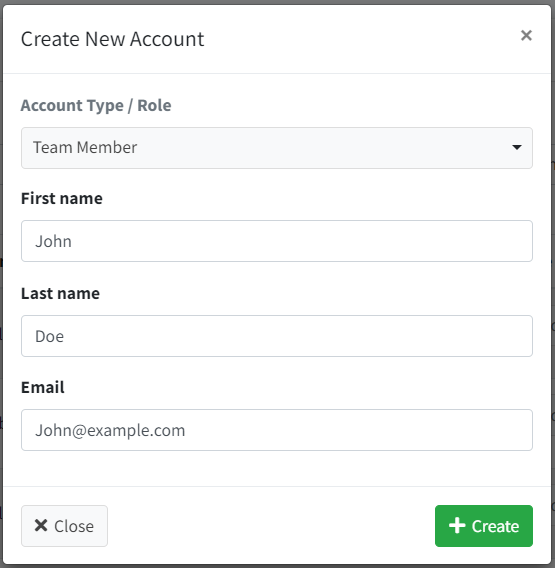This screenshot has height=568, width=555.
Task: Select the text box below the Email label
Action: pos(277,430)
